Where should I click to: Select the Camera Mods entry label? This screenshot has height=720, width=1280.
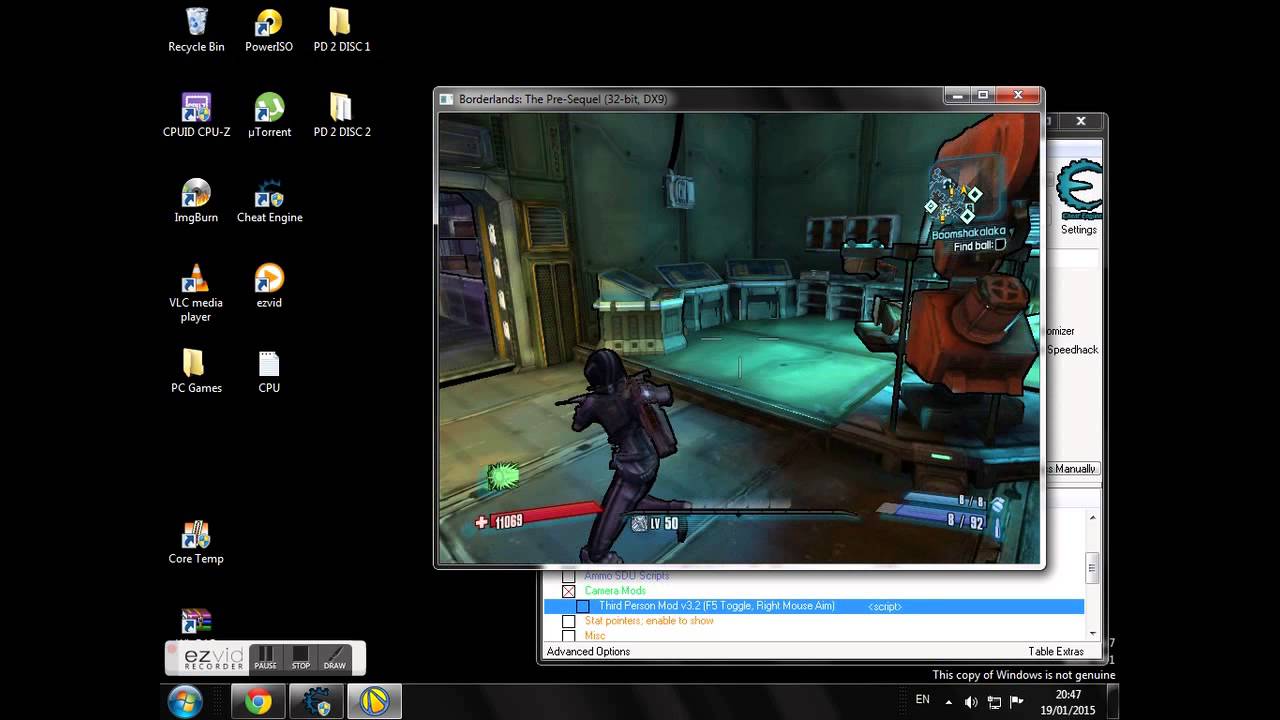tap(615, 591)
